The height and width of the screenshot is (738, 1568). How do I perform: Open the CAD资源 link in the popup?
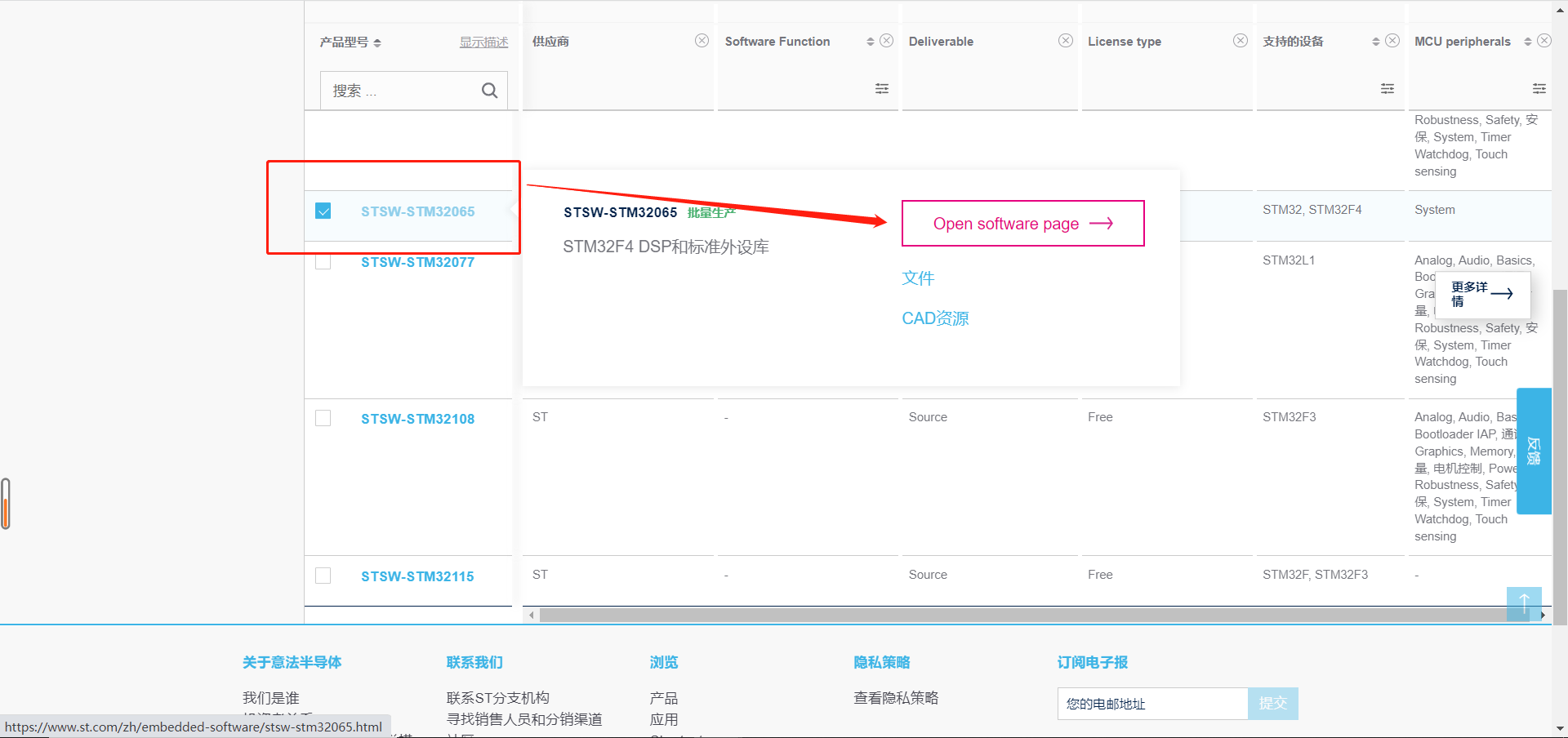[935, 318]
